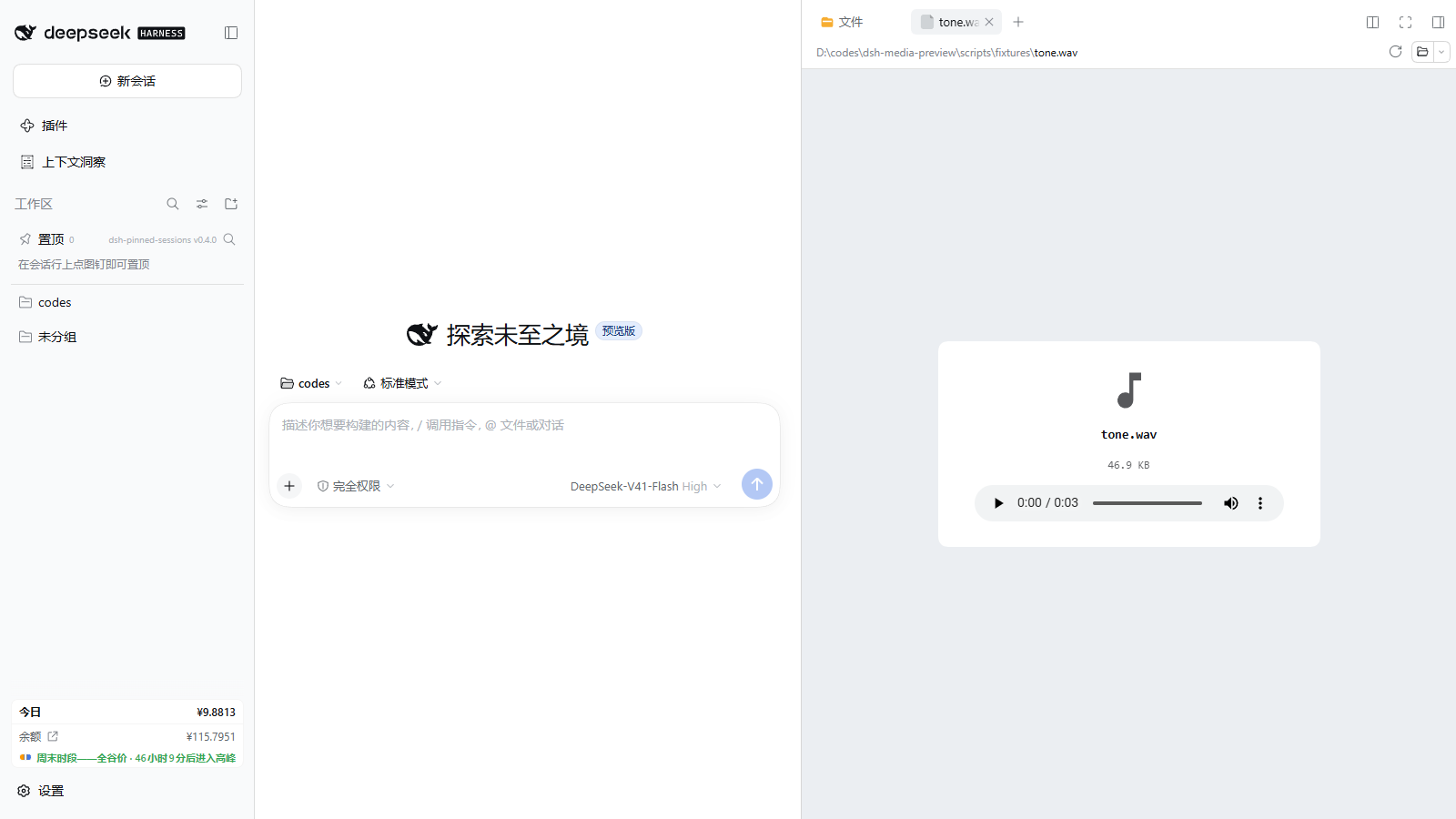Start a new conversation with 新会话
This screenshot has width=1456, height=819.
tap(127, 81)
